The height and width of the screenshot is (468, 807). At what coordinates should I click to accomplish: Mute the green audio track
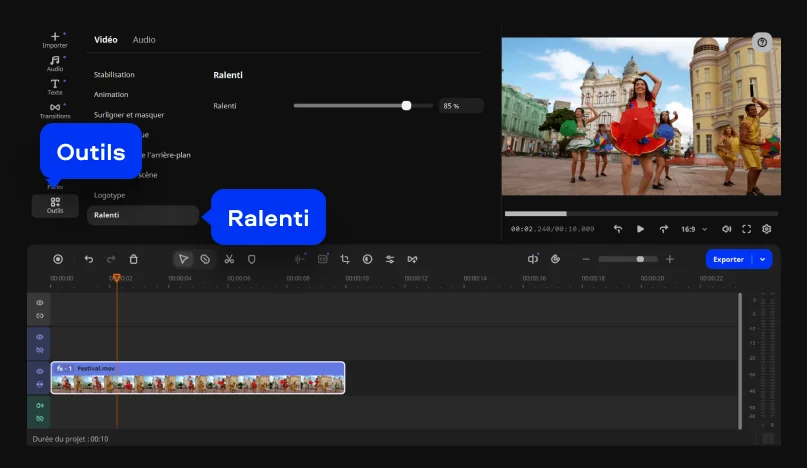click(x=40, y=405)
